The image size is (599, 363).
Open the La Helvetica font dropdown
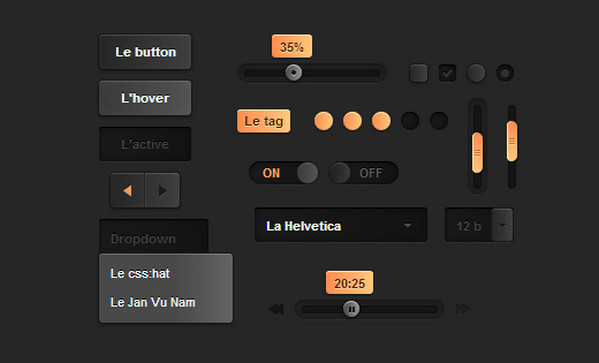(341, 225)
